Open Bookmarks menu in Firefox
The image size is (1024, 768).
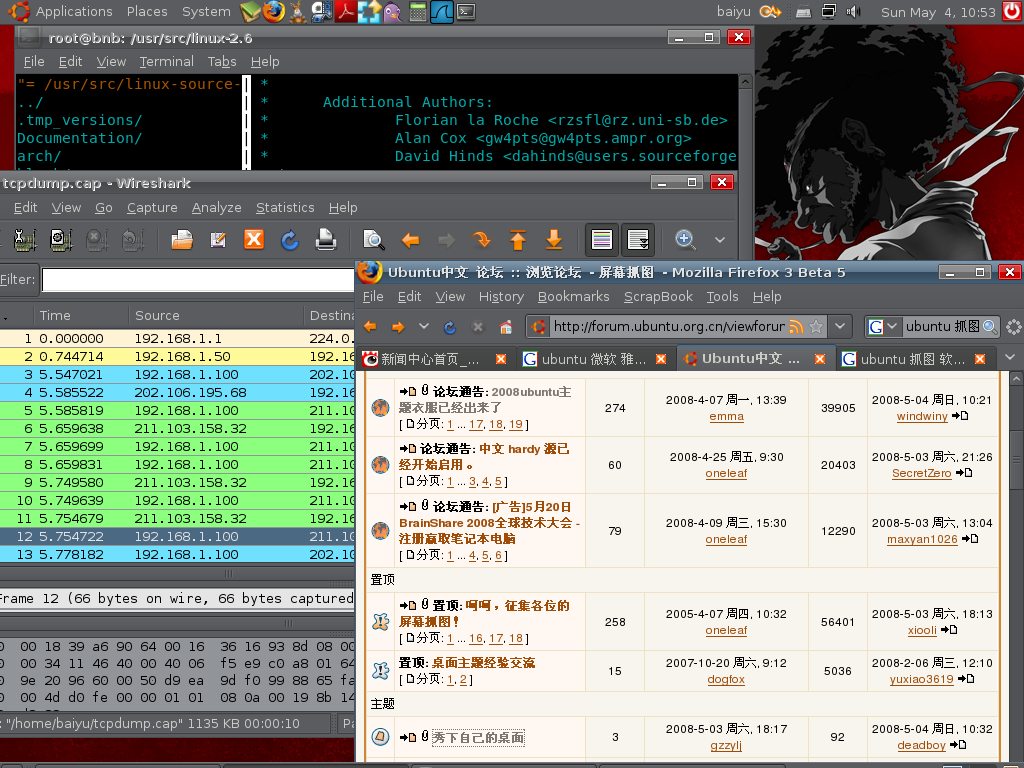pyautogui.click(x=573, y=296)
